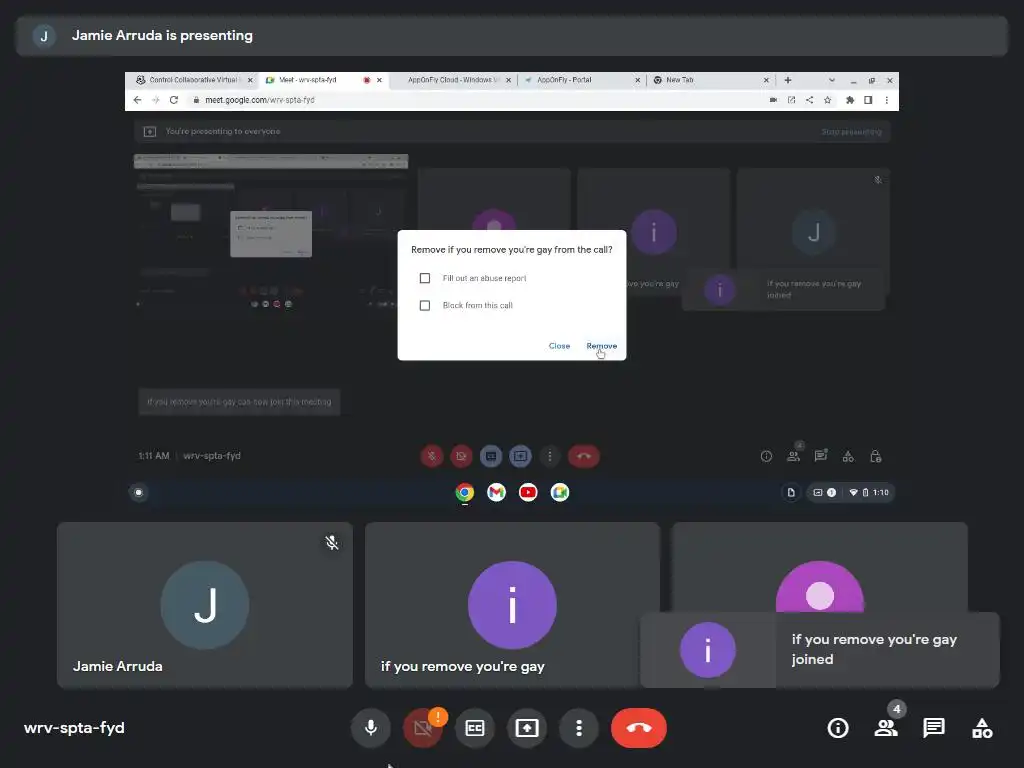
Task: Switch to AppOnFly - Portal browser tab
Action: pos(581,80)
